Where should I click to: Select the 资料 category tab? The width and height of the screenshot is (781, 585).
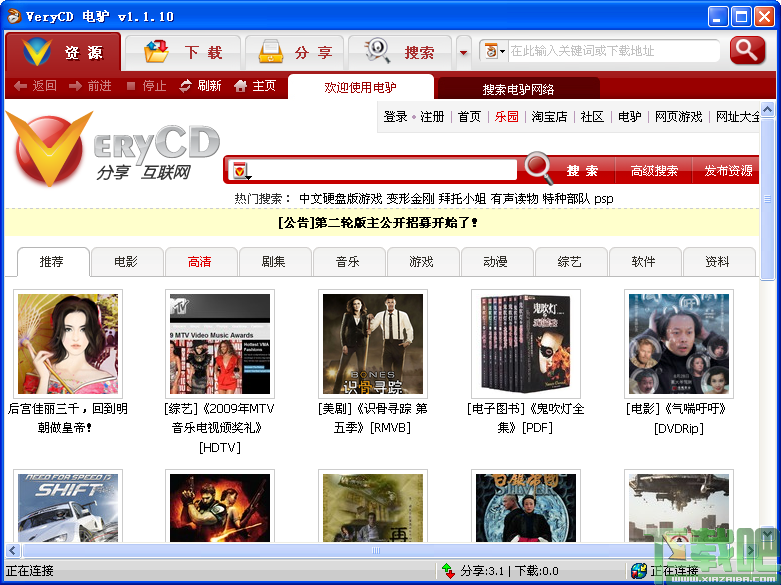pos(718,262)
